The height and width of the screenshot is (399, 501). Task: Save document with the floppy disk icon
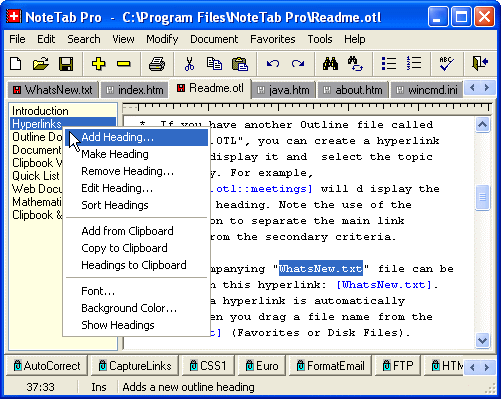pos(66,63)
